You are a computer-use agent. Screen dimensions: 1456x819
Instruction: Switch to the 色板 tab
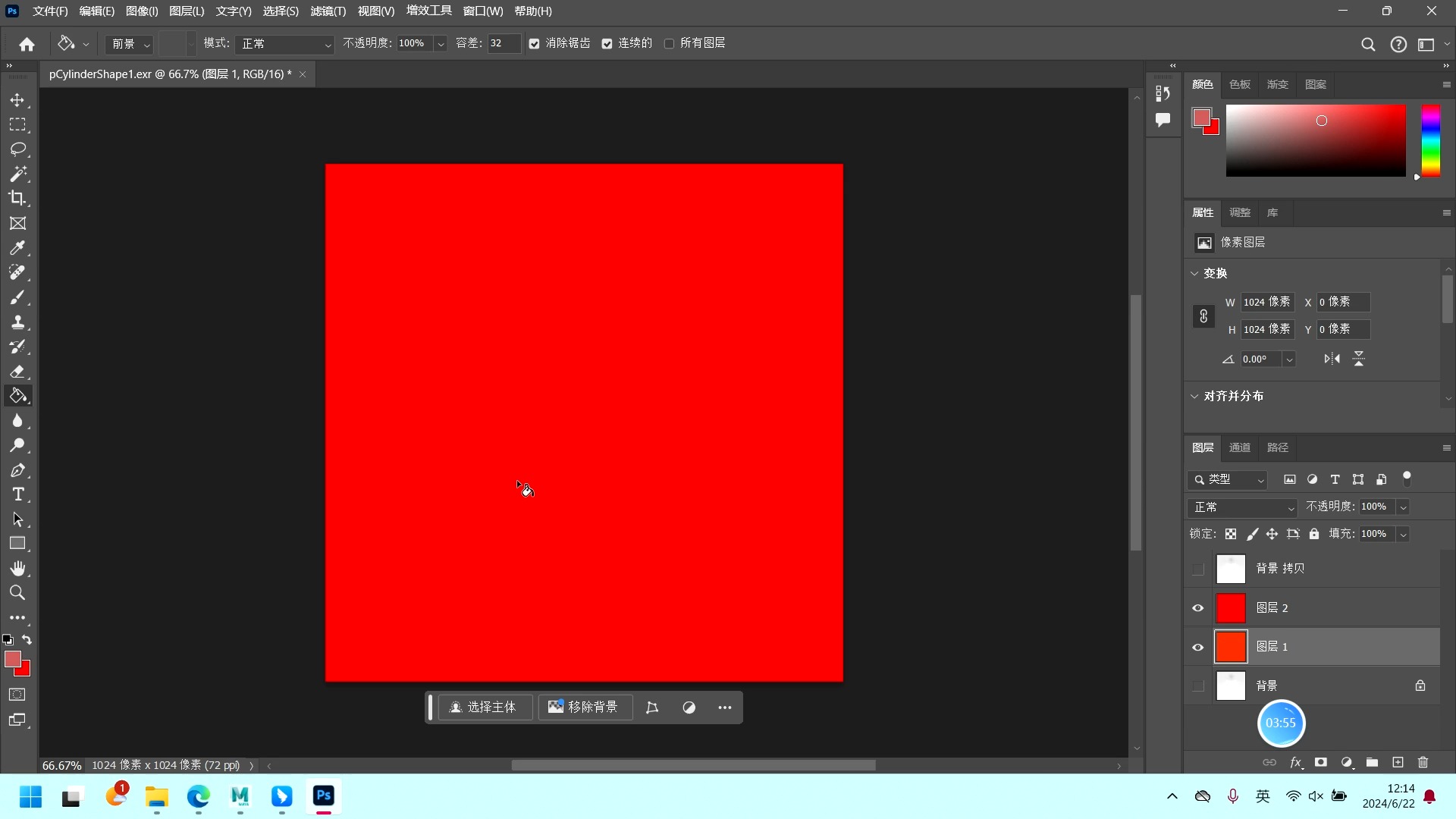coord(1240,84)
